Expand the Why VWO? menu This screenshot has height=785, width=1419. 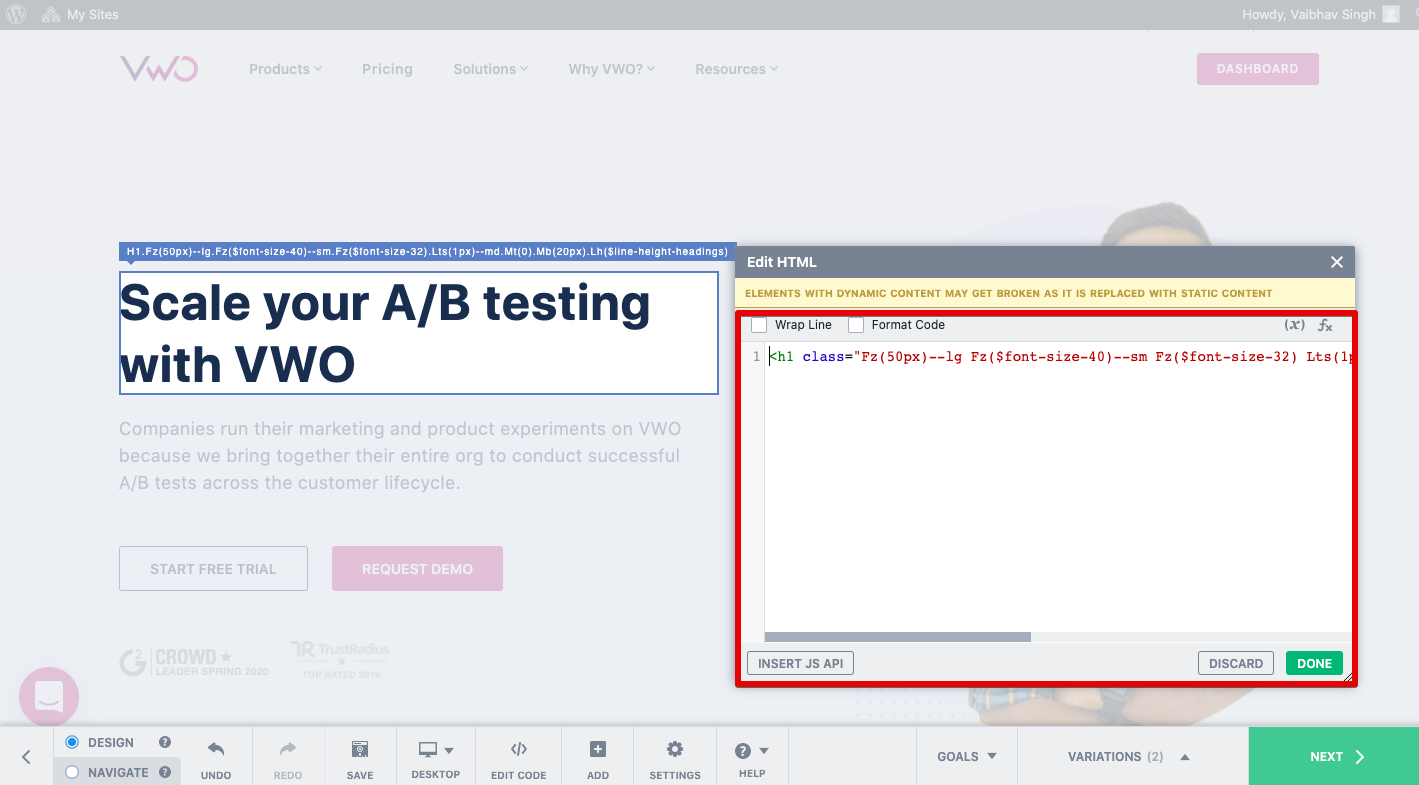[611, 69]
